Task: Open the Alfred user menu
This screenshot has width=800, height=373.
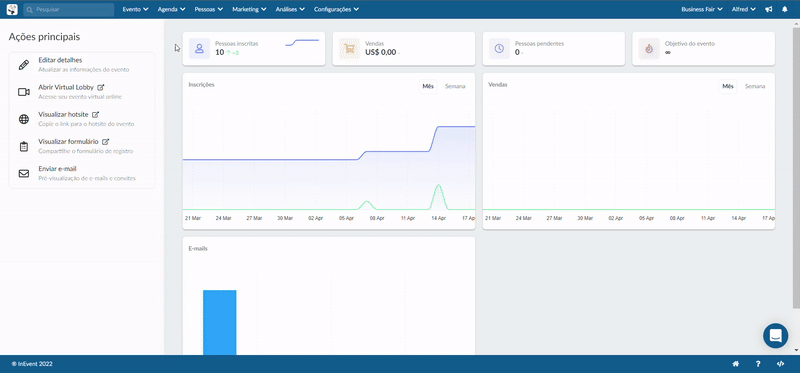Action: (743, 9)
